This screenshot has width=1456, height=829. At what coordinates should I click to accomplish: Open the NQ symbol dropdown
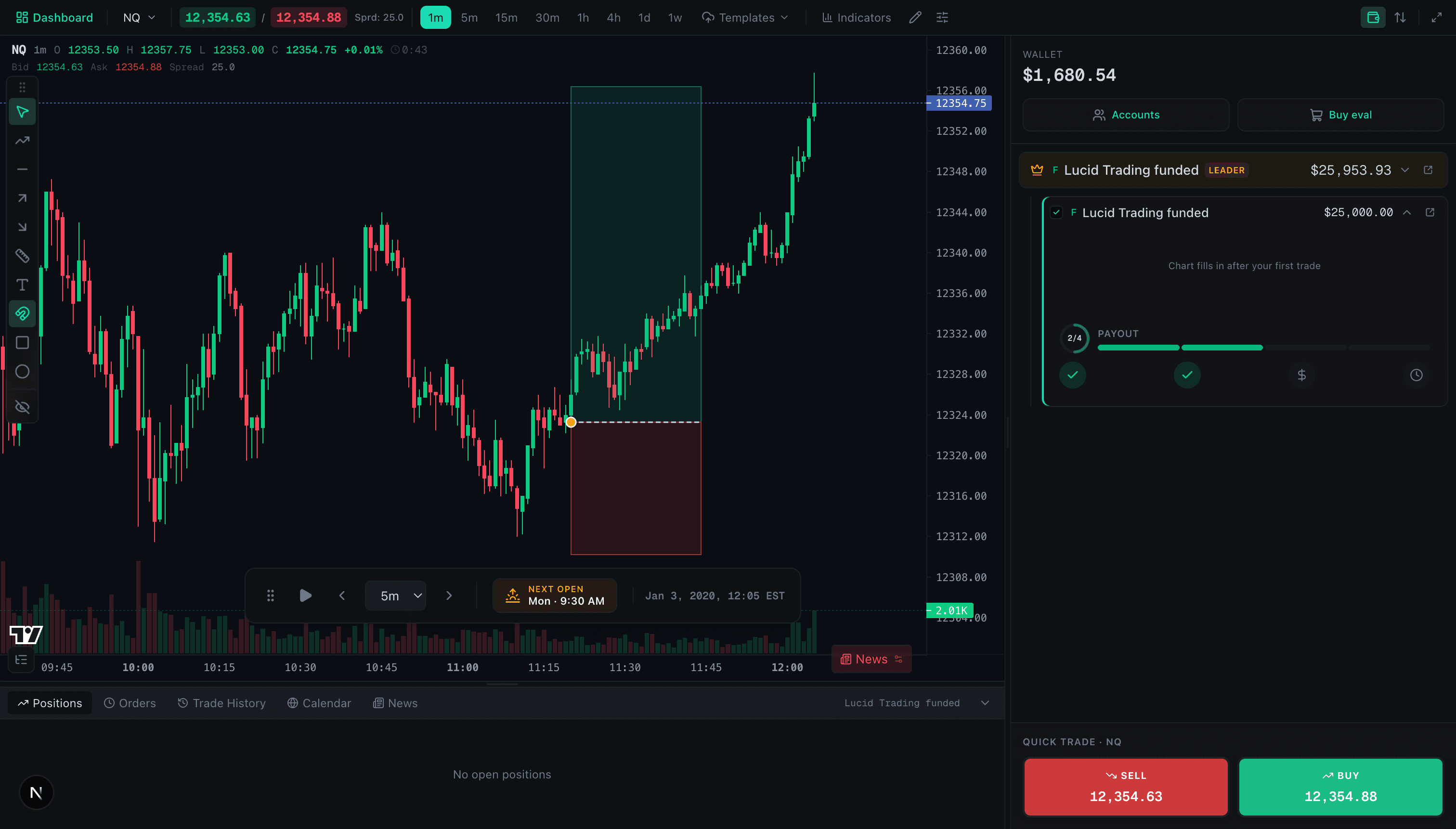pos(139,18)
